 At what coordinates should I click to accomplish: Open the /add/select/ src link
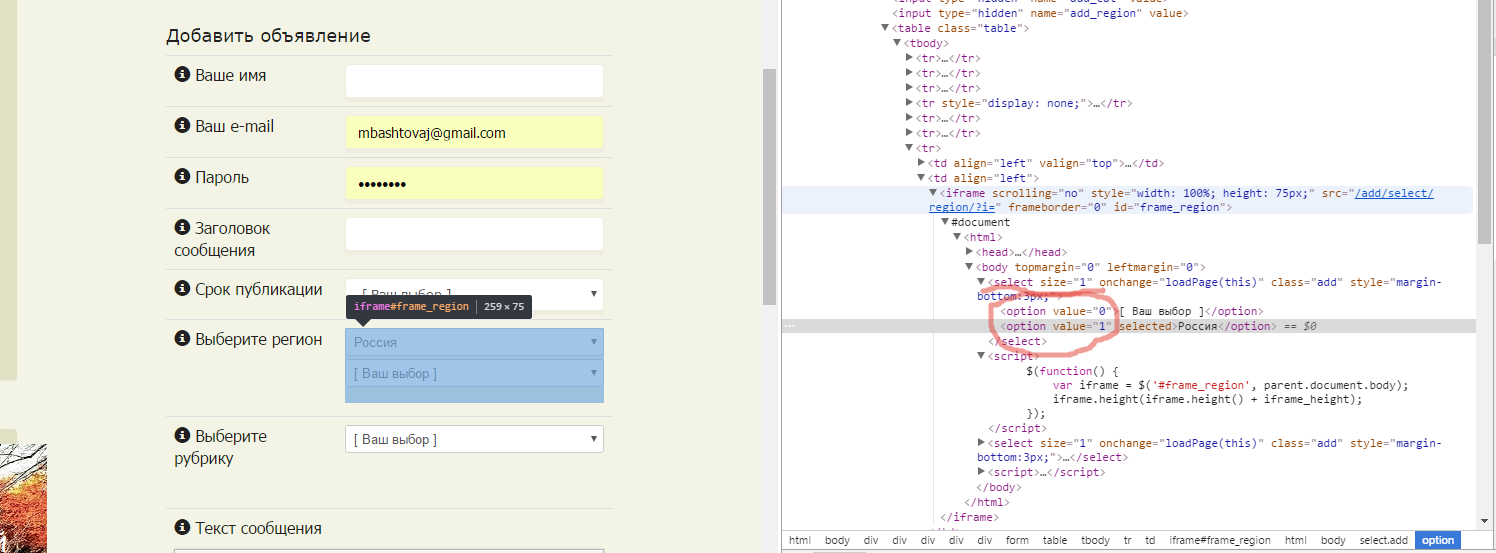[1393, 193]
